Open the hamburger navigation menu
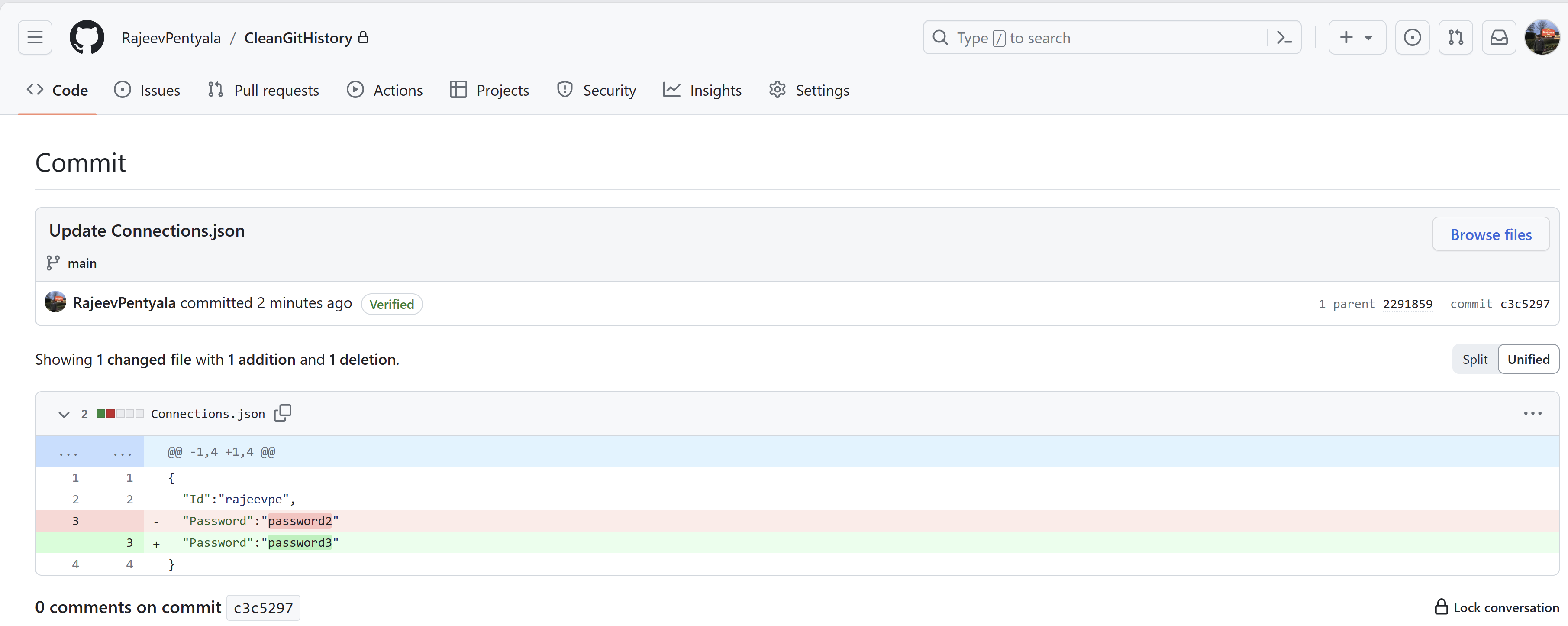Viewport: 1568px width, 626px height. [35, 38]
